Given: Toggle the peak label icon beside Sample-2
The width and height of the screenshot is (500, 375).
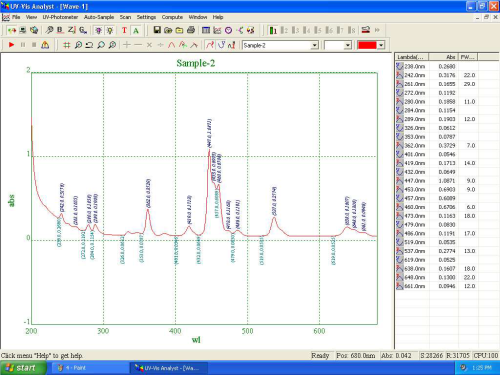Looking at the screenshot, I should (x=232, y=45).
